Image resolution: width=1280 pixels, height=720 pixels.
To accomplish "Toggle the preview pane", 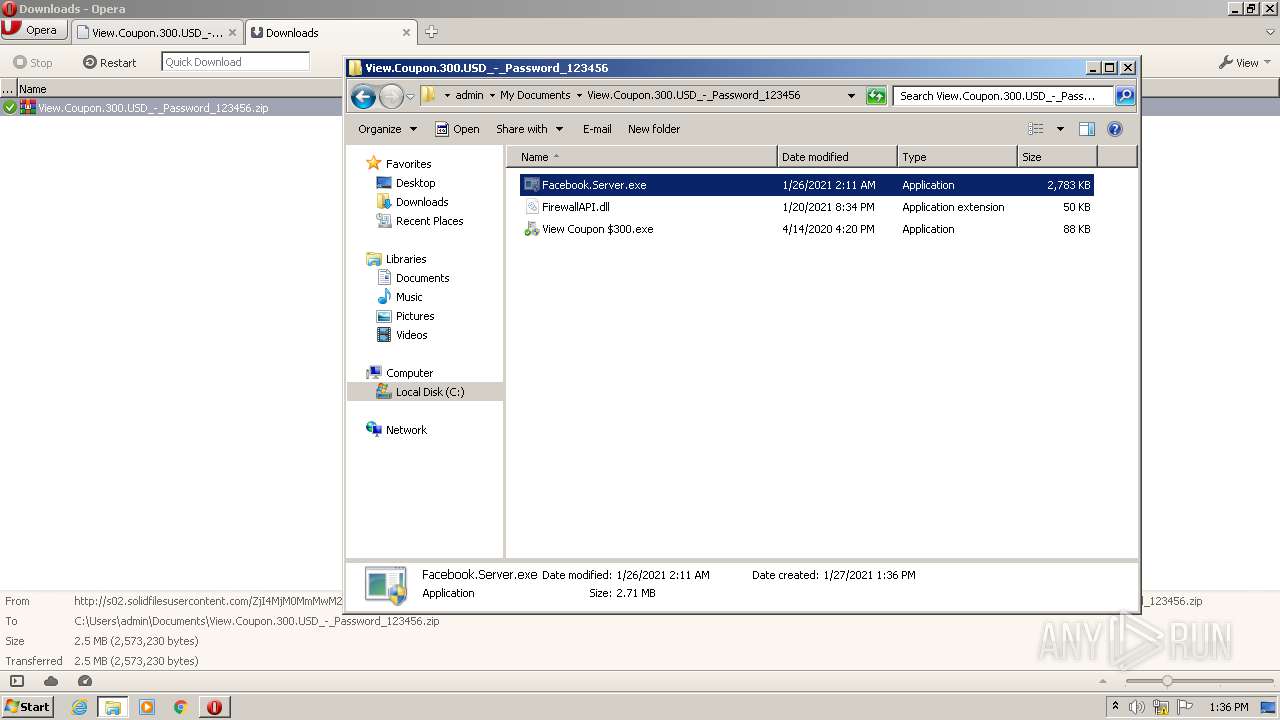I will click(1087, 129).
